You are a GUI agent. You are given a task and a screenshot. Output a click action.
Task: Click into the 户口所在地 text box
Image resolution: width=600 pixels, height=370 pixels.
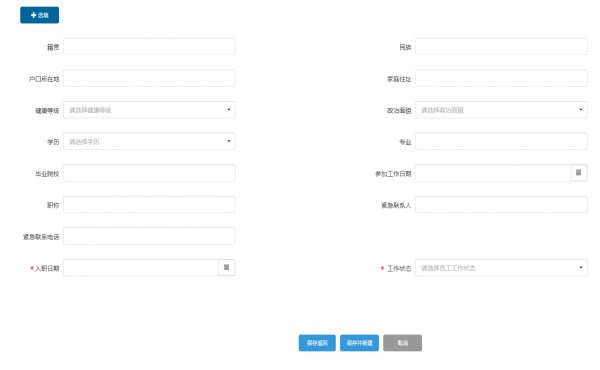coord(149,78)
